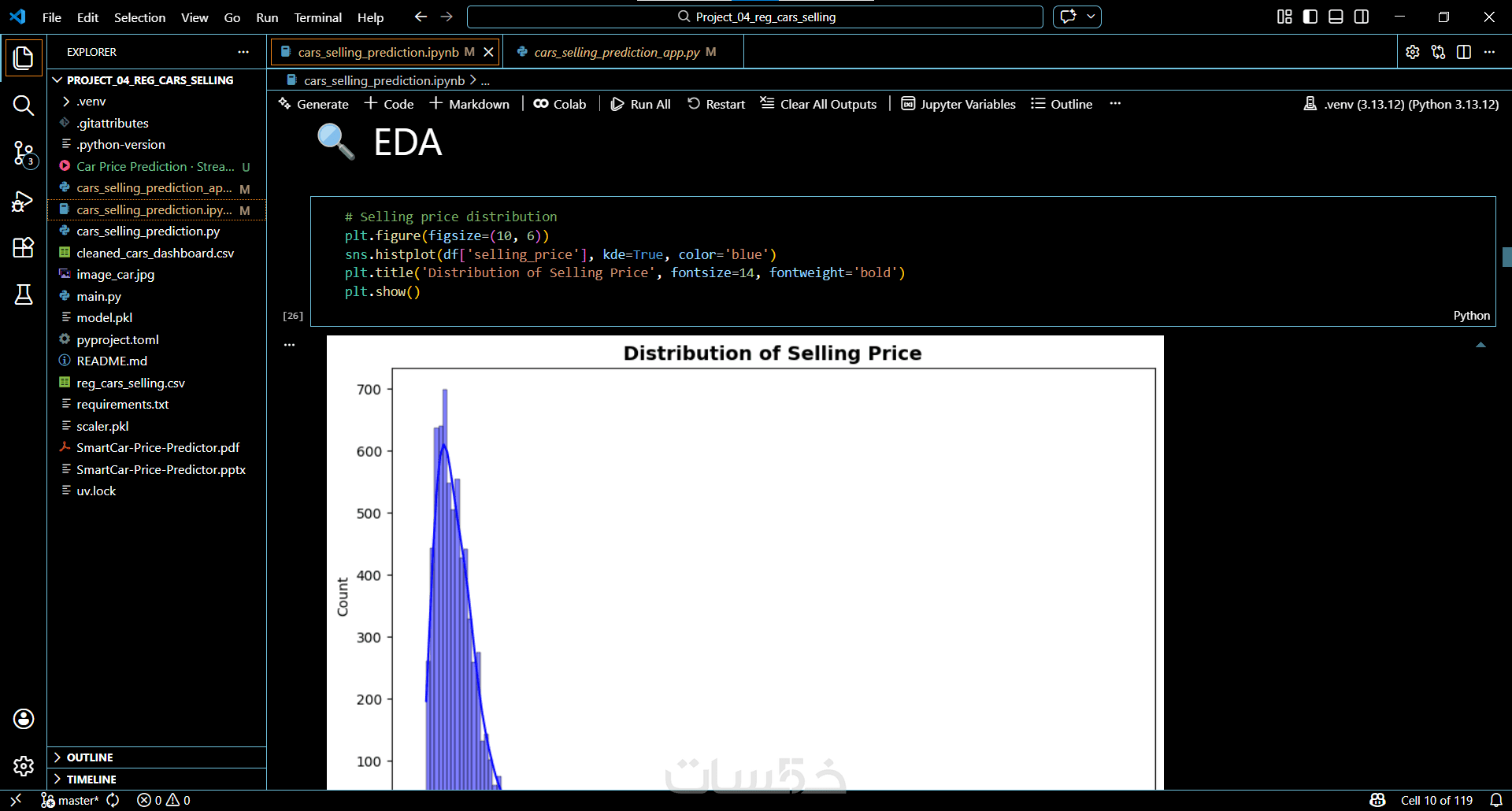Open the Run and Debug view

pyautogui.click(x=24, y=202)
